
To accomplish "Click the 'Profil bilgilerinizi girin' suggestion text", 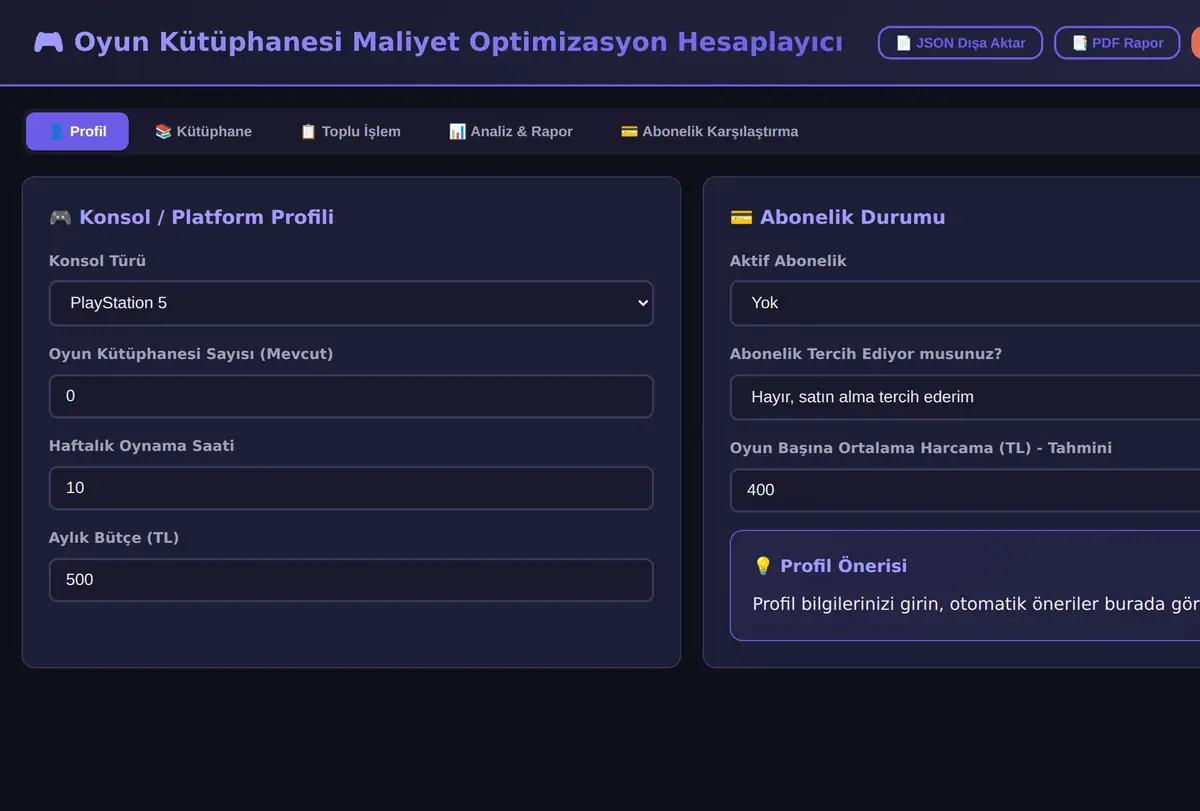I will (x=976, y=604).
